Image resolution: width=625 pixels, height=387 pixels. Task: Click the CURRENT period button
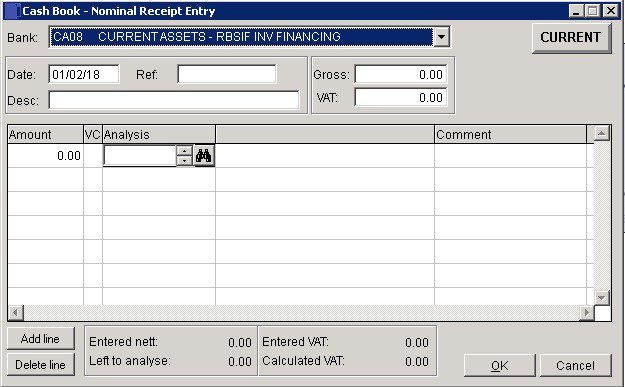tap(571, 37)
